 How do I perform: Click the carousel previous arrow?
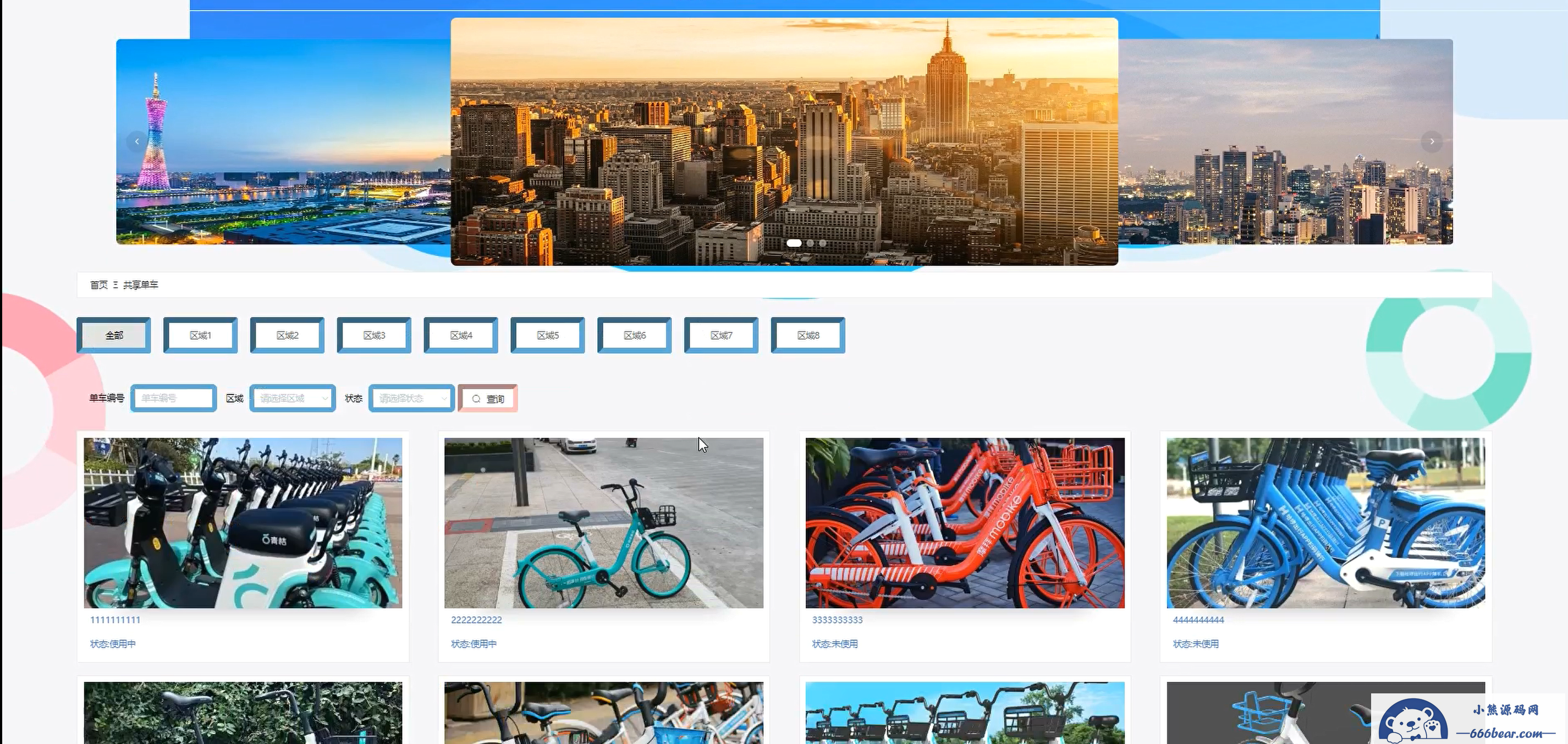tap(137, 141)
